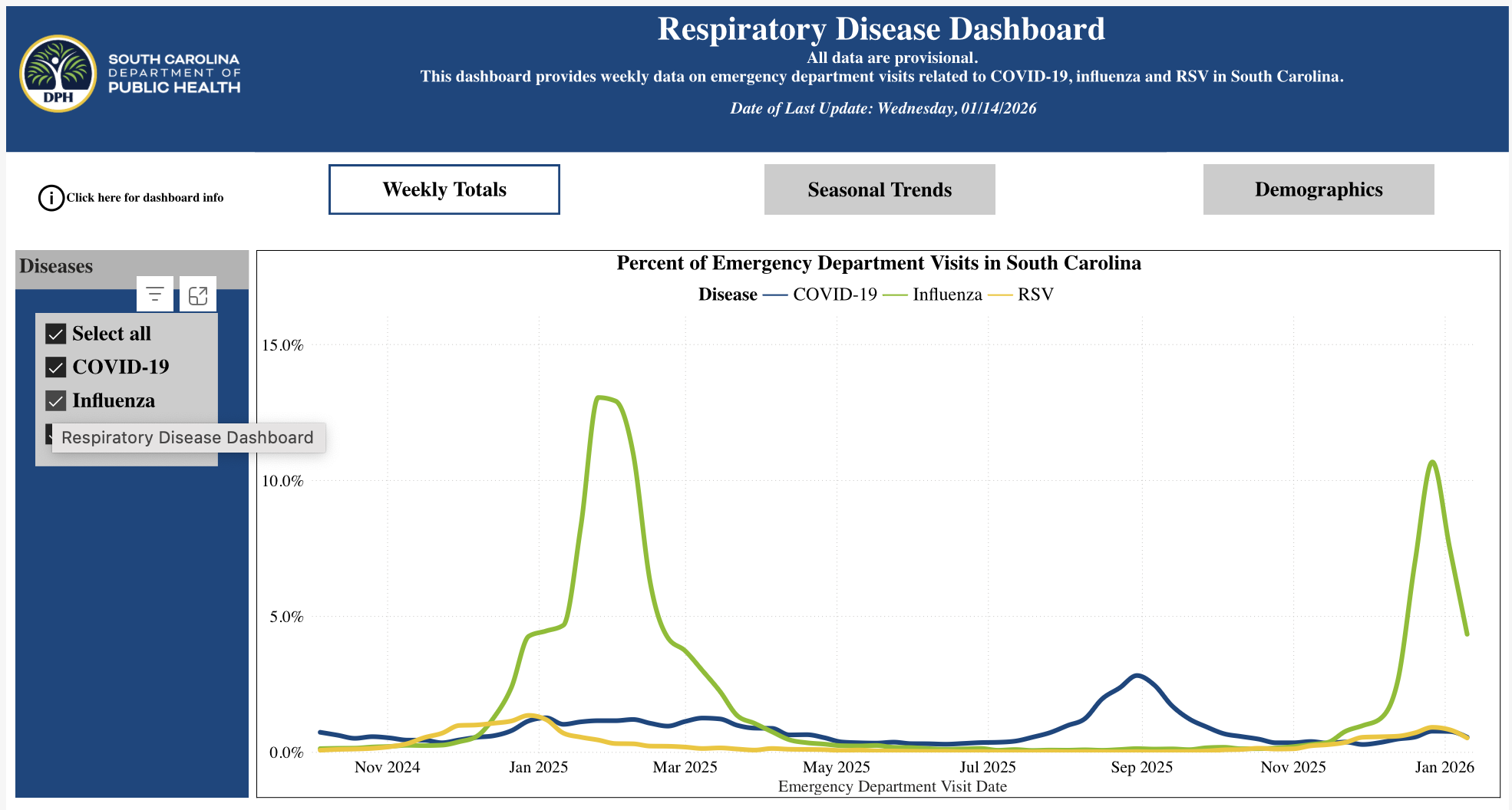Screen dimensions: 1512x810
Task: Switch to the Weekly Totals tab
Action: (x=444, y=189)
